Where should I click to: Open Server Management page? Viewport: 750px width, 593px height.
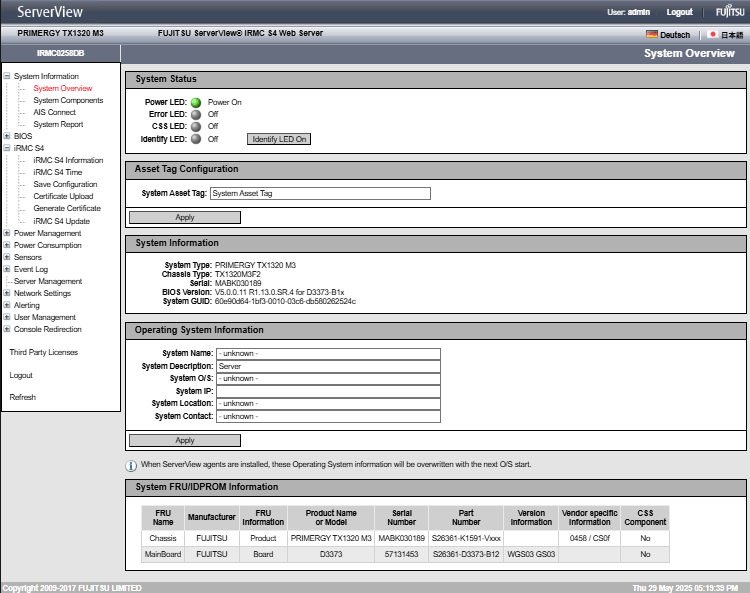(48, 281)
